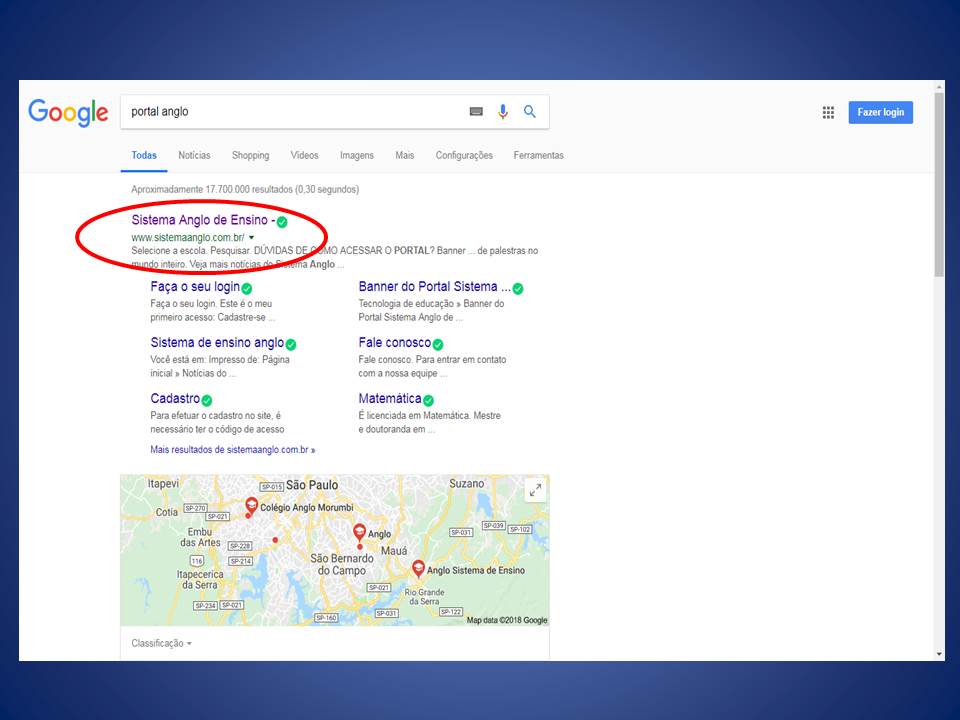This screenshot has height=720, width=960.
Task: Click the São Paulo label on the map
Action: click(312, 485)
